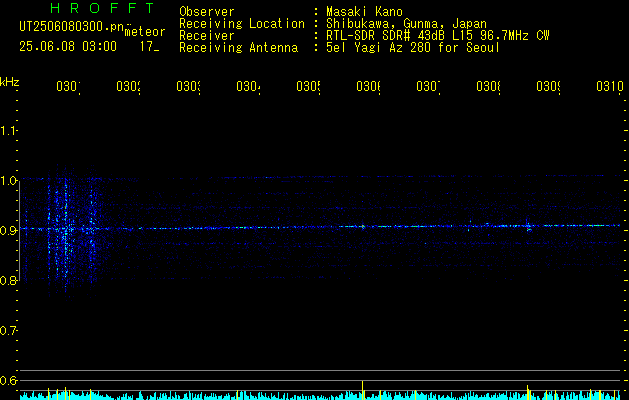This screenshot has width=629, height=400.
Task: Click the 0309 time marker
Action: pyautogui.click(x=548, y=86)
